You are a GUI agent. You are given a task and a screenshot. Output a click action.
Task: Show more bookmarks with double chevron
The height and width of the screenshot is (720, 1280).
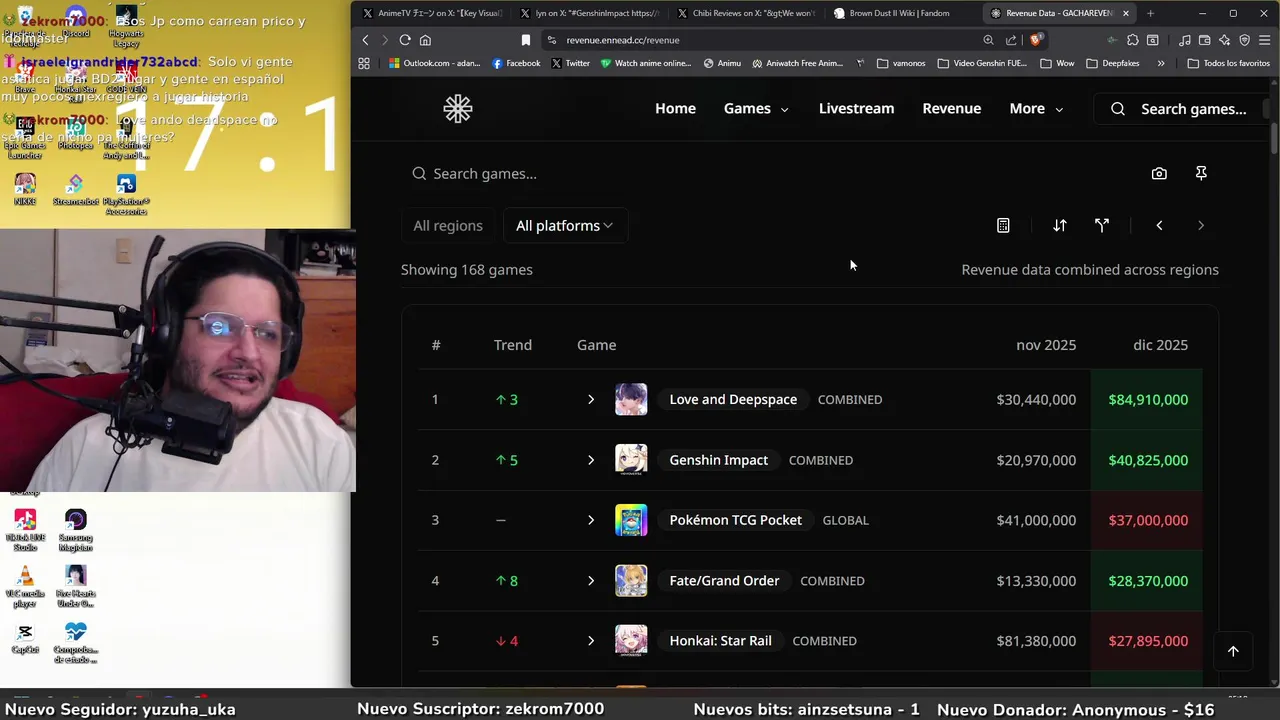pos(1160,63)
